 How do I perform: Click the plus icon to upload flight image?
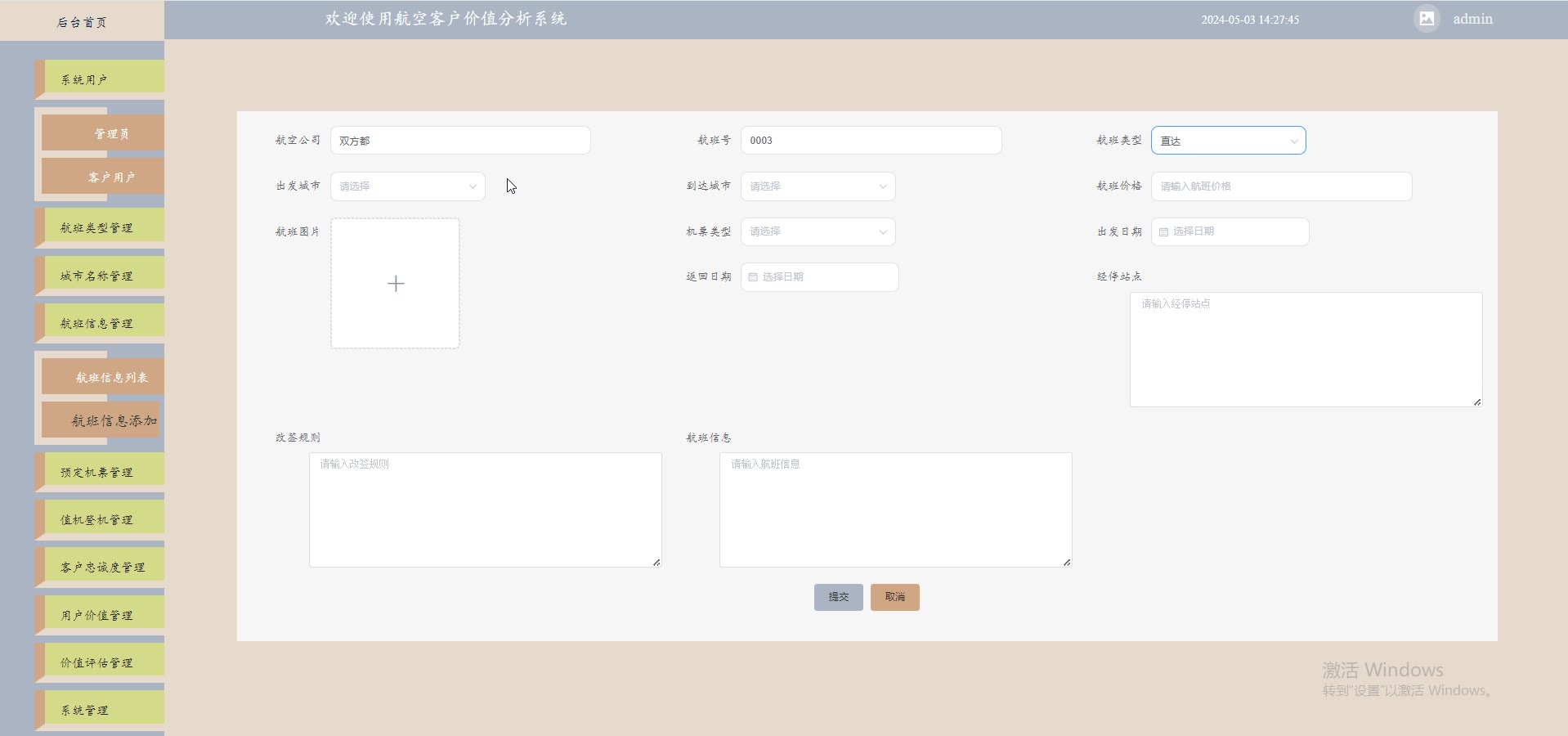point(396,284)
